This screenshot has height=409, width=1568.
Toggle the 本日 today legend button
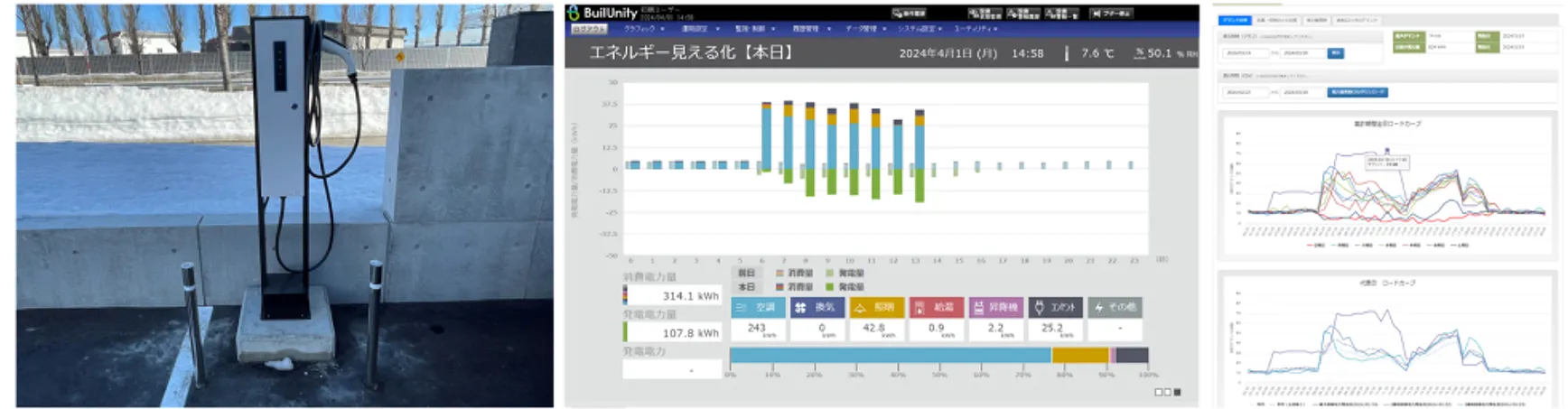(x=746, y=287)
